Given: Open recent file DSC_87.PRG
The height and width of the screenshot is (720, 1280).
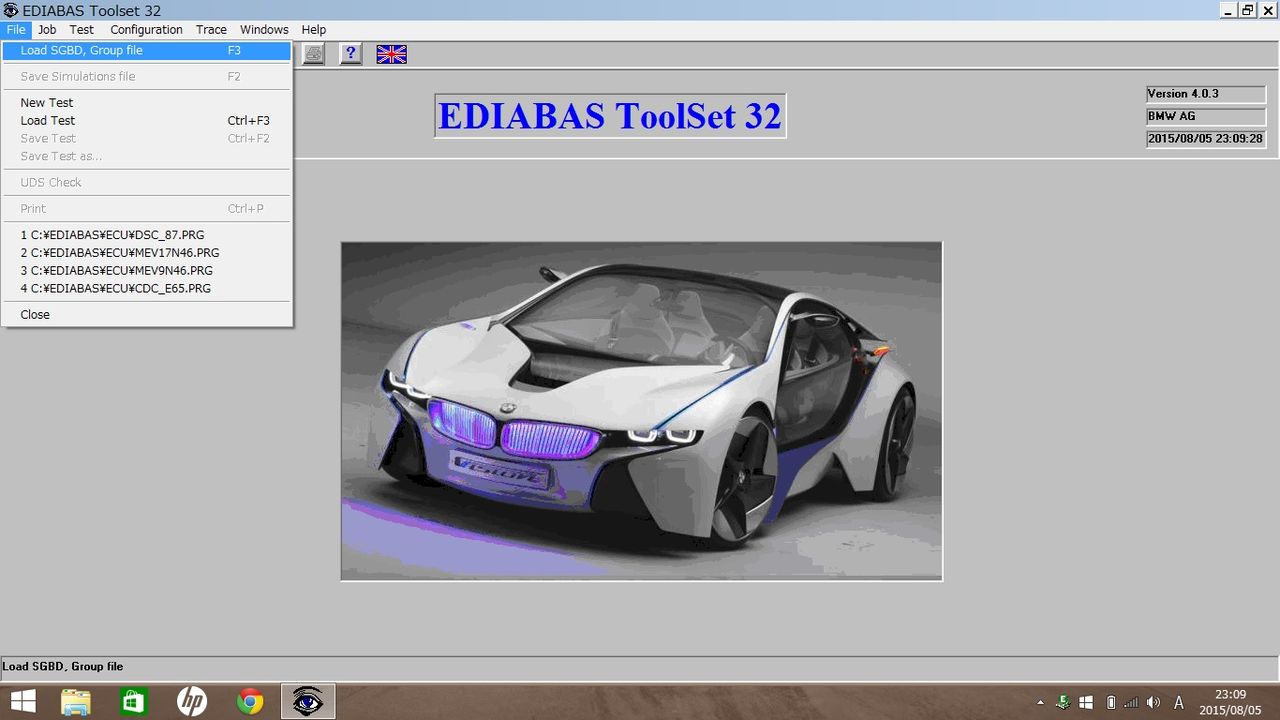Looking at the screenshot, I should 147,234.
